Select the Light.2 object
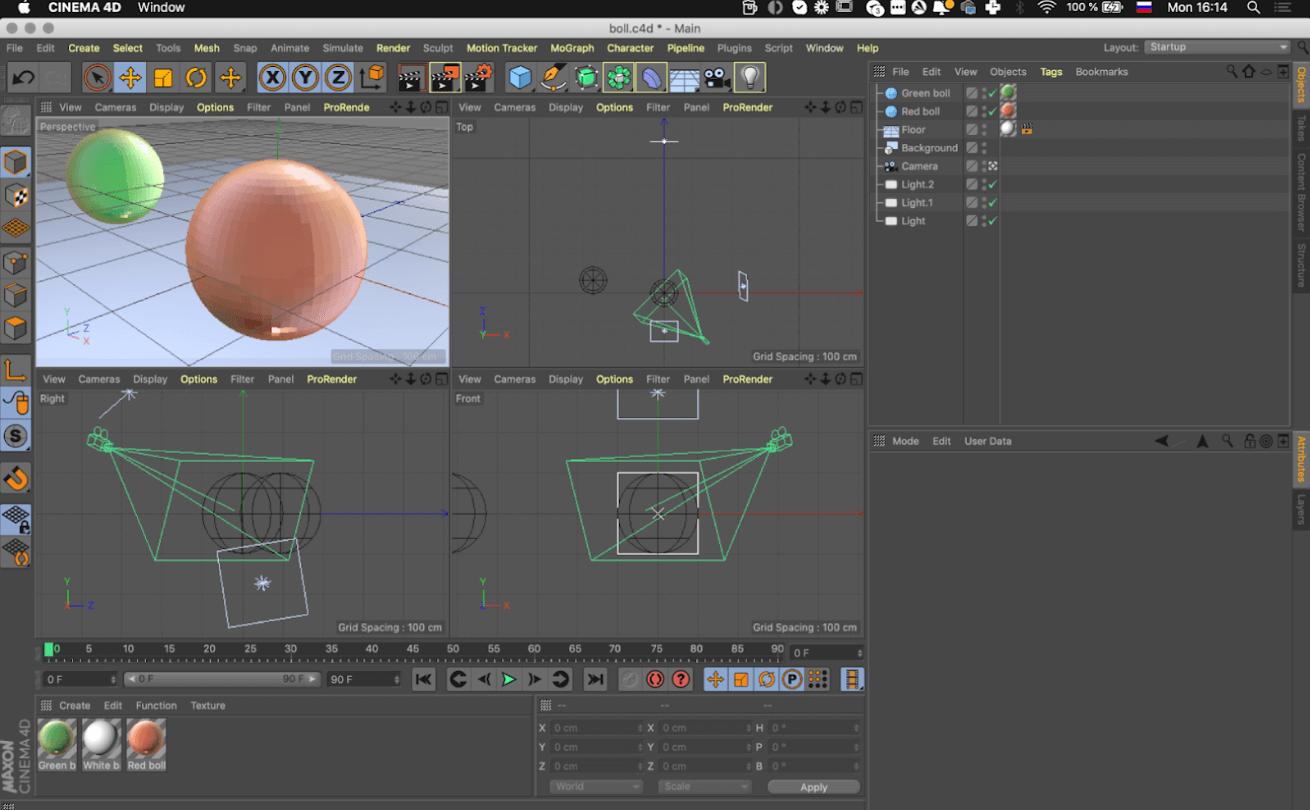This screenshot has width=1310, height=810. pos(917,184)
